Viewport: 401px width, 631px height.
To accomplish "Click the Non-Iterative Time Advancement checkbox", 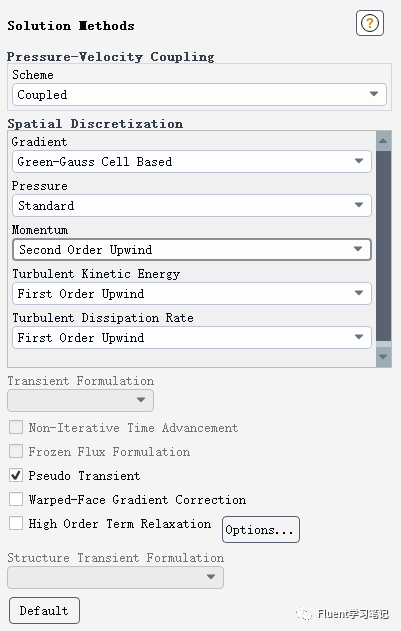I will point(16,427).
